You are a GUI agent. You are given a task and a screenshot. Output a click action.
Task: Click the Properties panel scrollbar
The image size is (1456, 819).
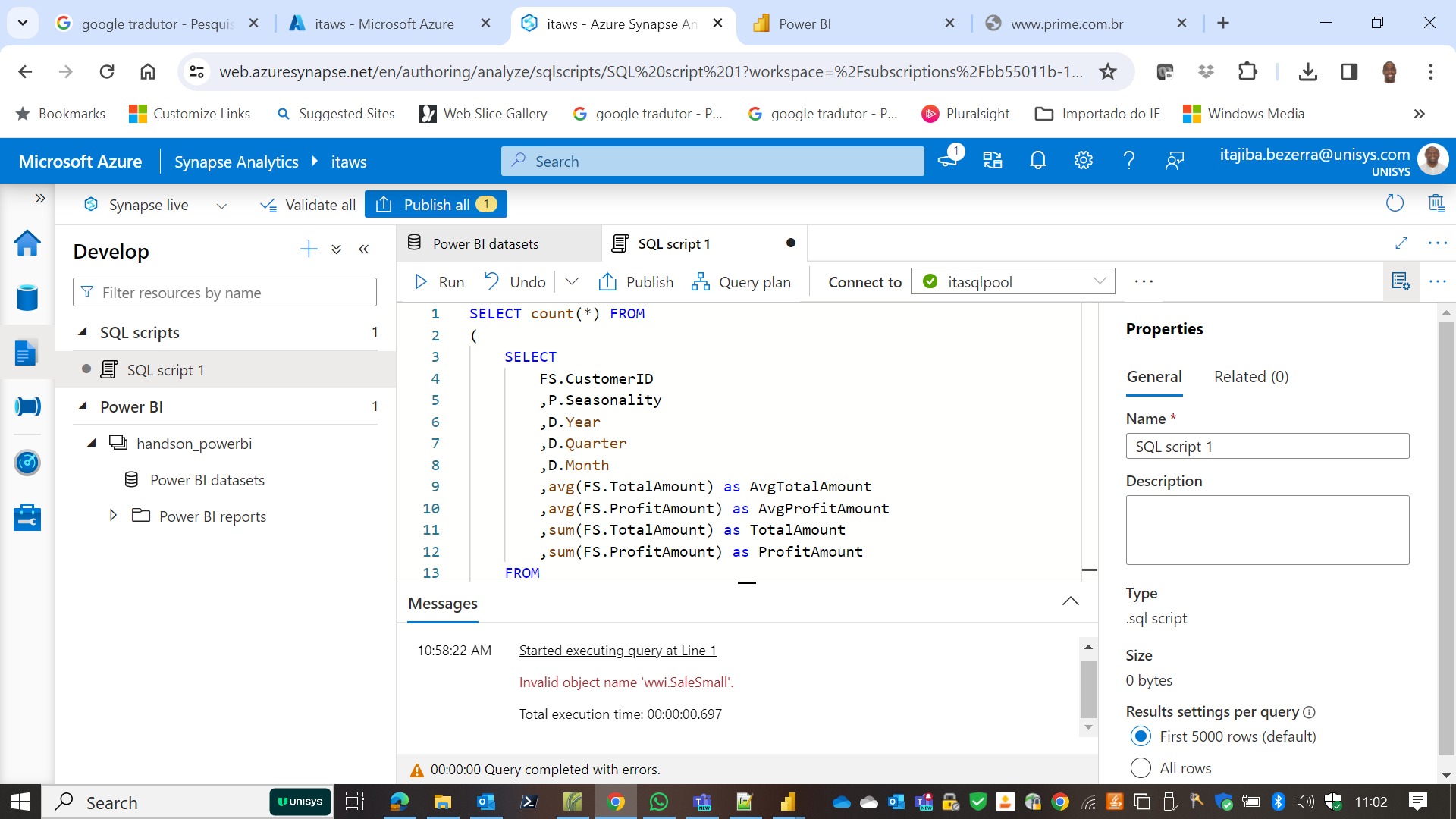pos(1446,538)
